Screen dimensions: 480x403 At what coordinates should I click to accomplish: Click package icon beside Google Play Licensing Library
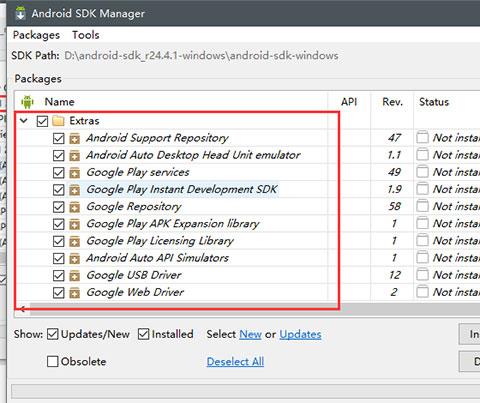[x=75, y=241]
